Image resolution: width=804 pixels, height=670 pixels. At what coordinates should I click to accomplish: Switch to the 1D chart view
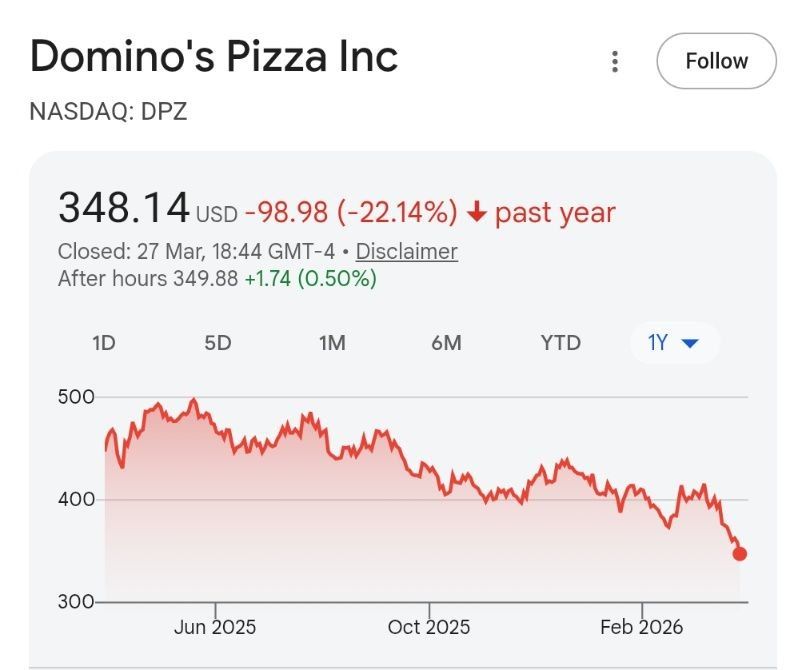tap(103, 343)
